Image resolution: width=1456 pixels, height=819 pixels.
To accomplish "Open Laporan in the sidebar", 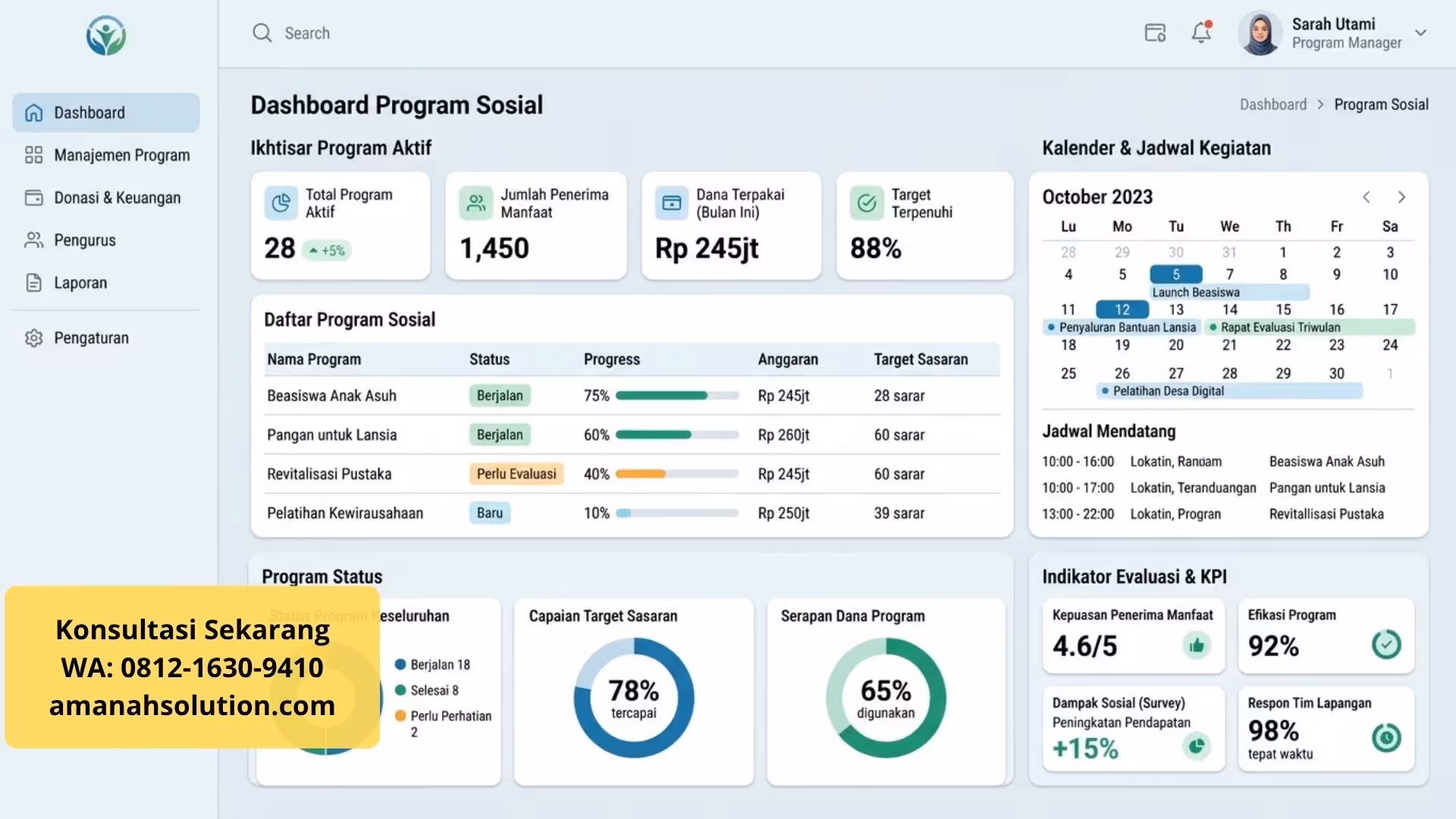I will [106, 283].
